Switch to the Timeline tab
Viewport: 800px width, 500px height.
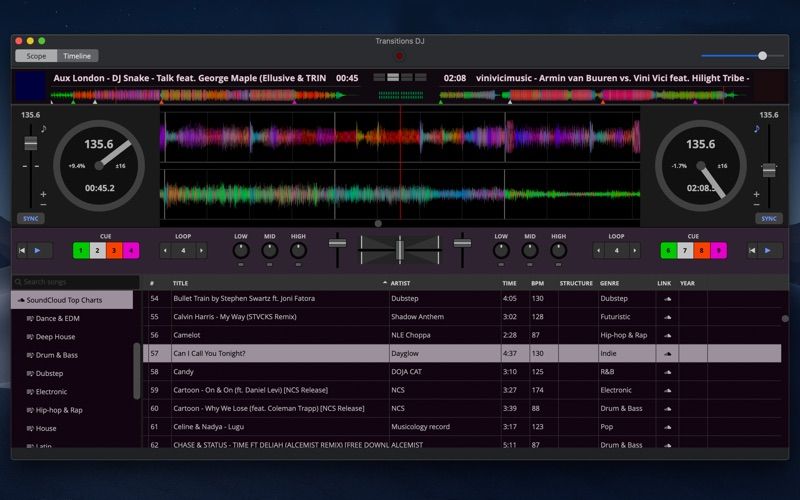[x=77, y=56]
